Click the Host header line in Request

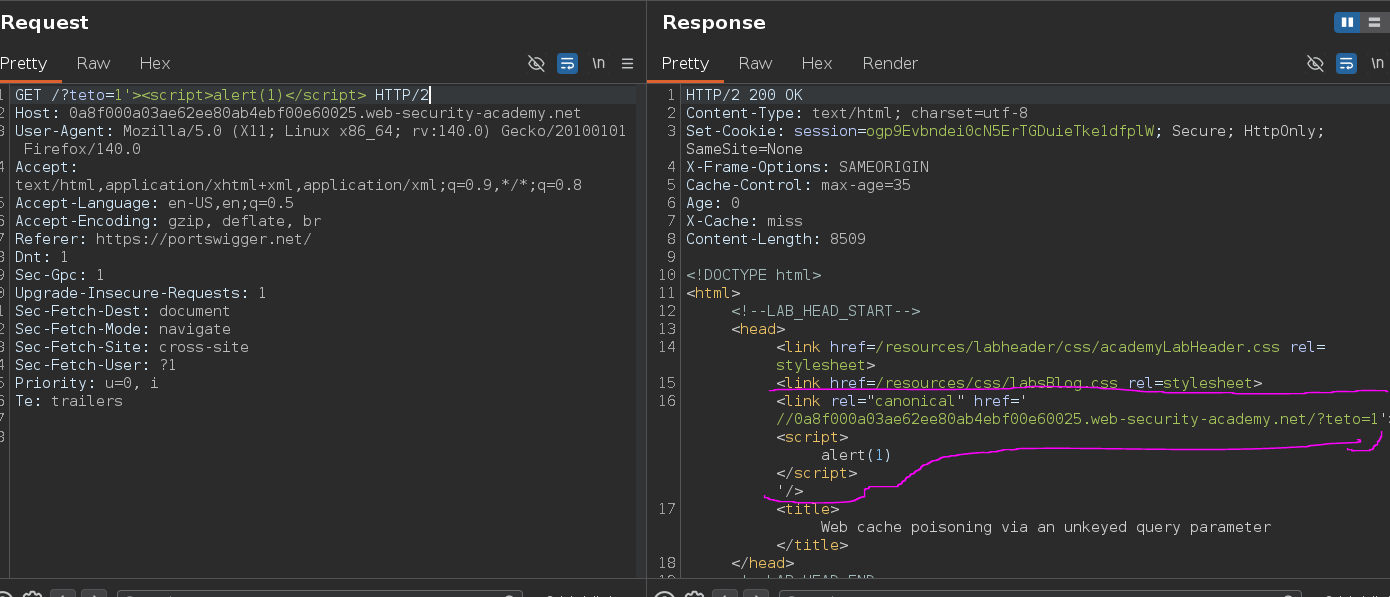[x=298, y=113]
